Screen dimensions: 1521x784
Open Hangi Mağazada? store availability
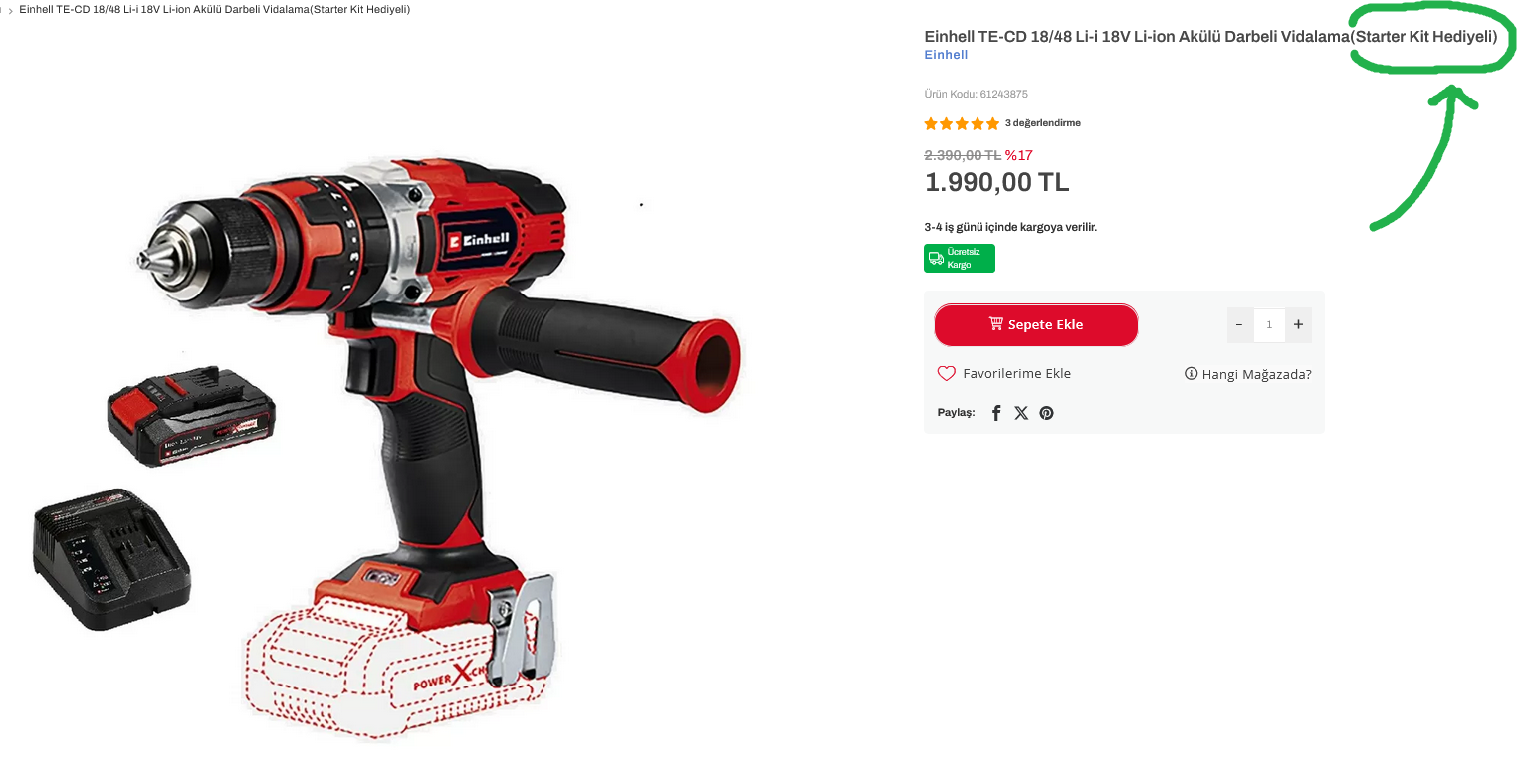(x=1257, y=375)
